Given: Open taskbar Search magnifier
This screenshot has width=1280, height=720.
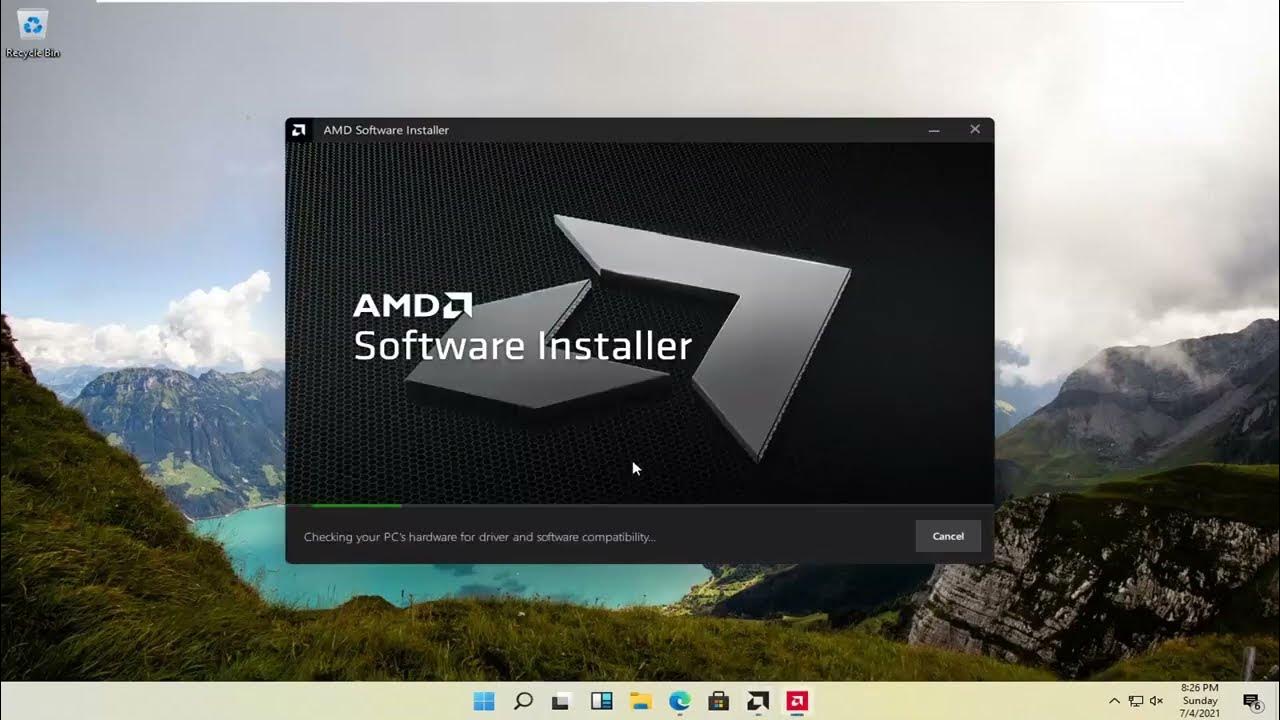Looking at the screenshot, I should tap(523, 701).
